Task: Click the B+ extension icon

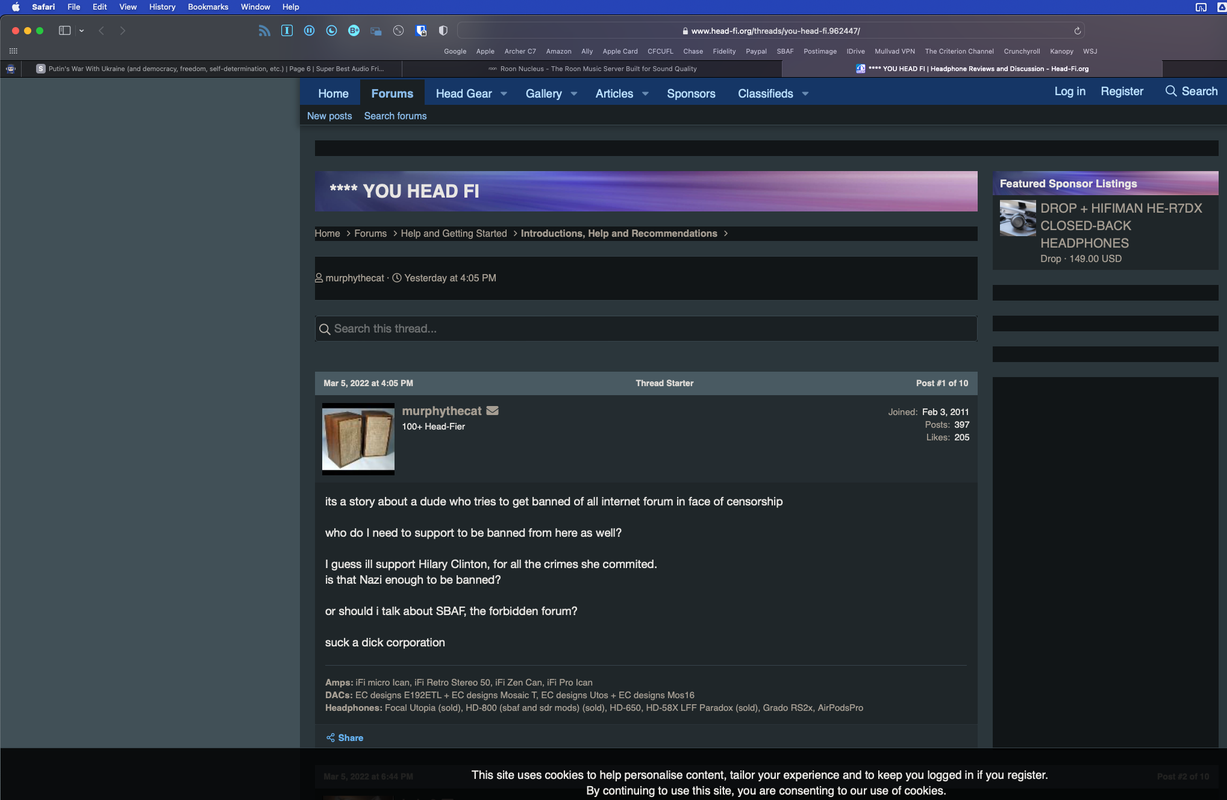Action: pos(354,31)
